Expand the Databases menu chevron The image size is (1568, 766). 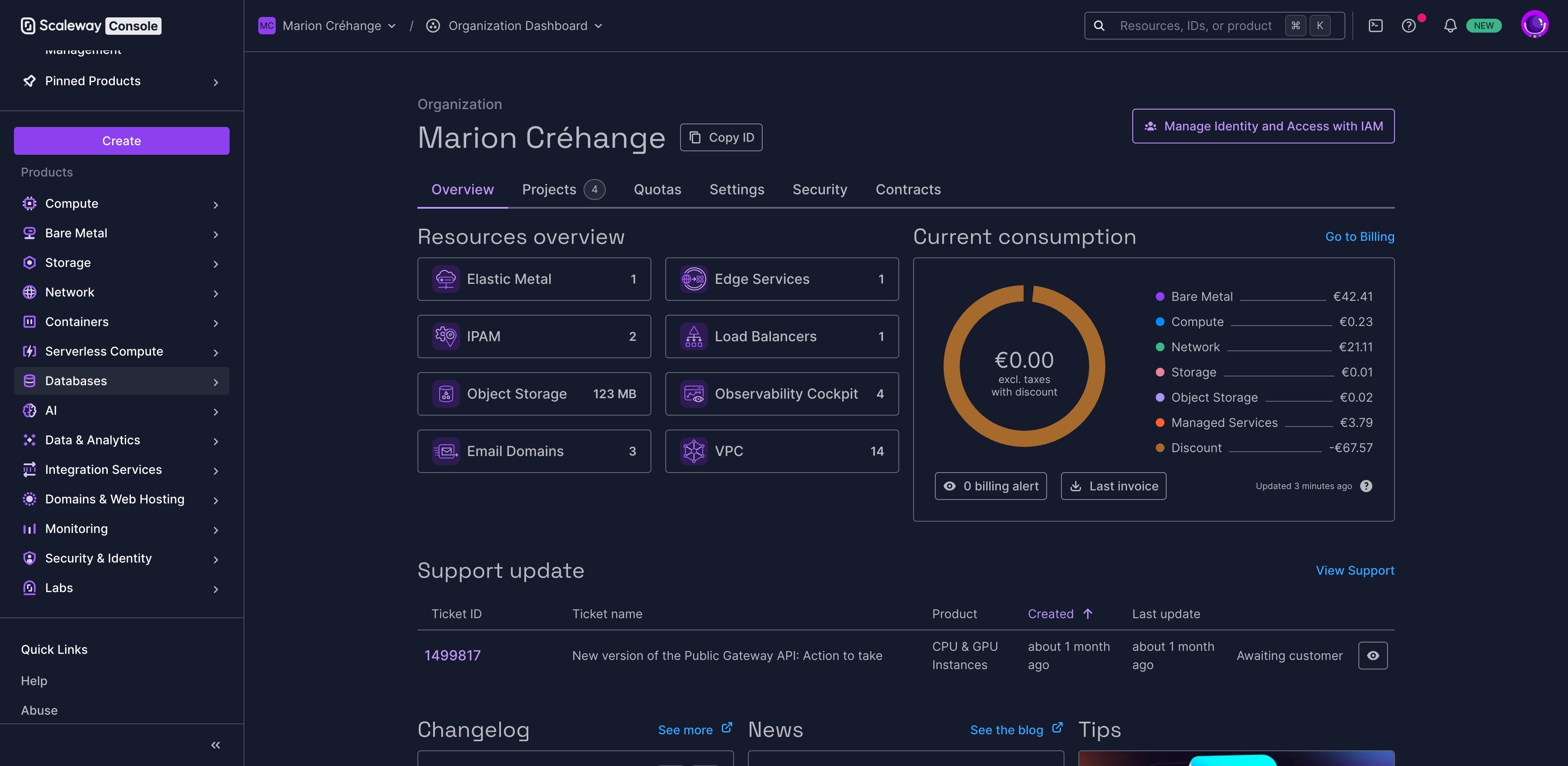tap(216, 382)
